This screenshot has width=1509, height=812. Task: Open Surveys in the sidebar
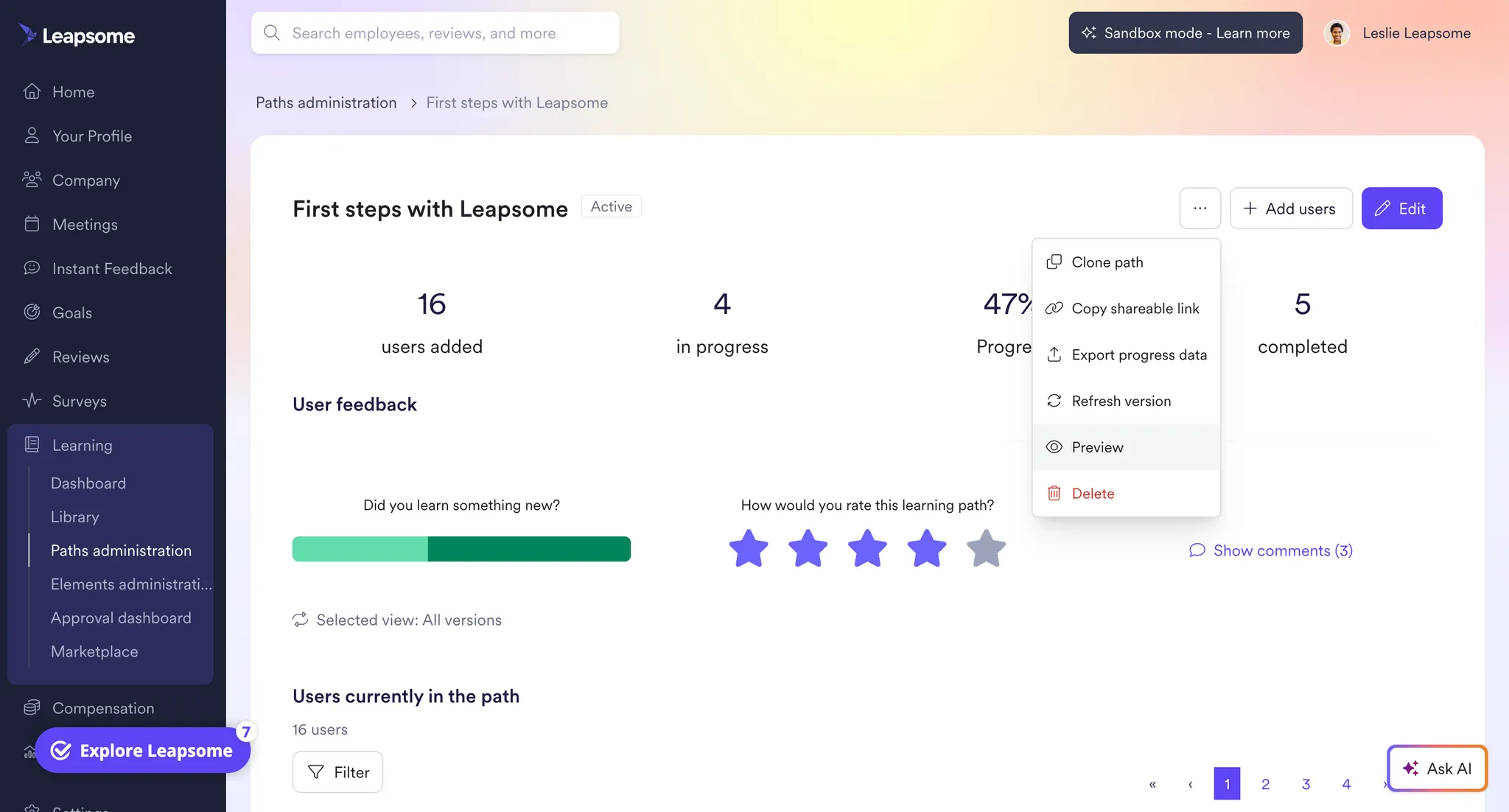pyautogui.click(x=79, y=402)
